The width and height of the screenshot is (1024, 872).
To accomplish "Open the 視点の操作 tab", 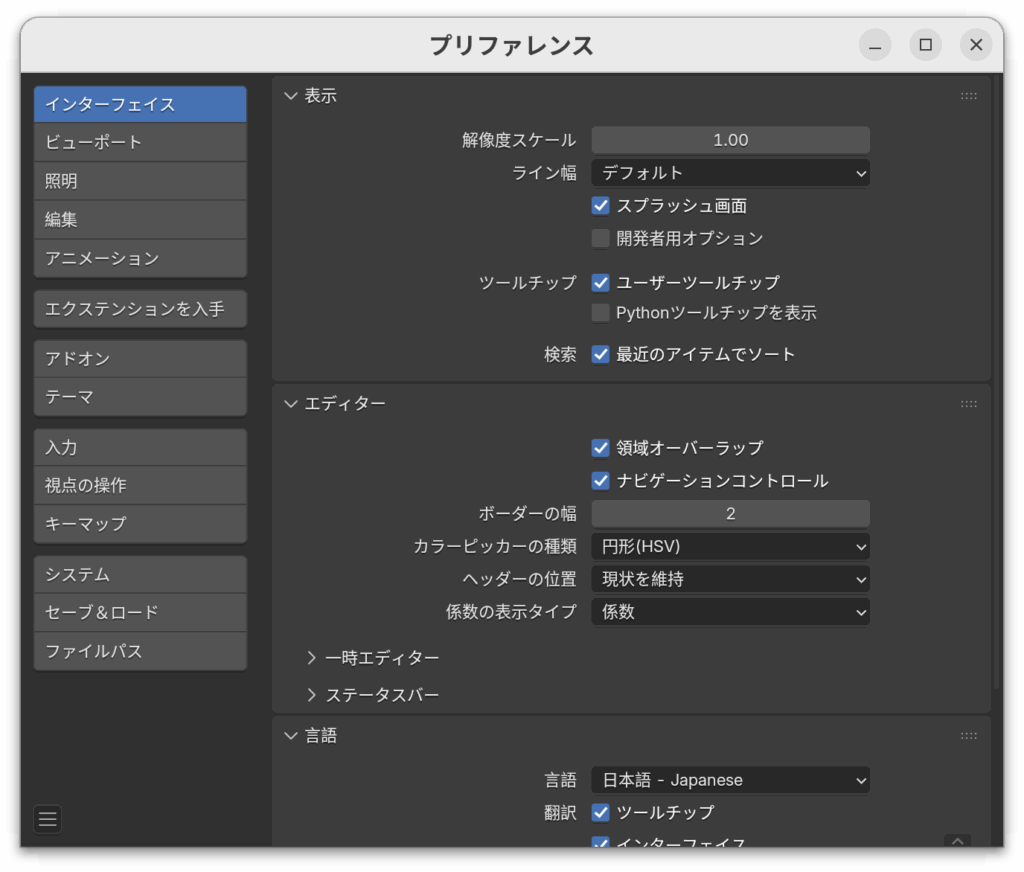I will 140,485.
